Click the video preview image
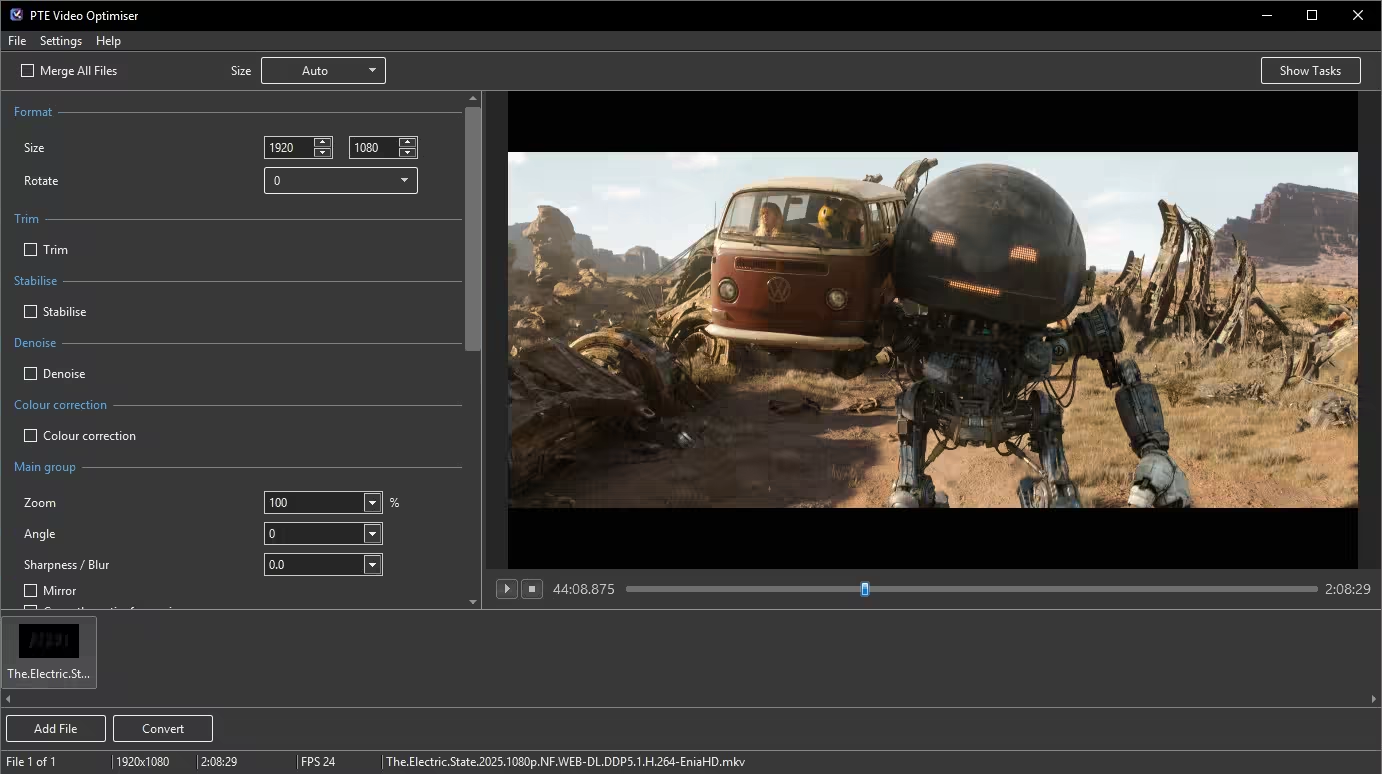Viewport: 1382px width, 774px height. point(933,330)
